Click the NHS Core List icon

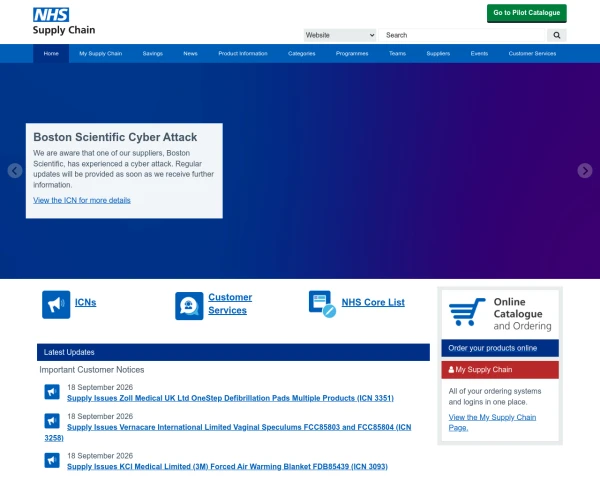[322, 304]
